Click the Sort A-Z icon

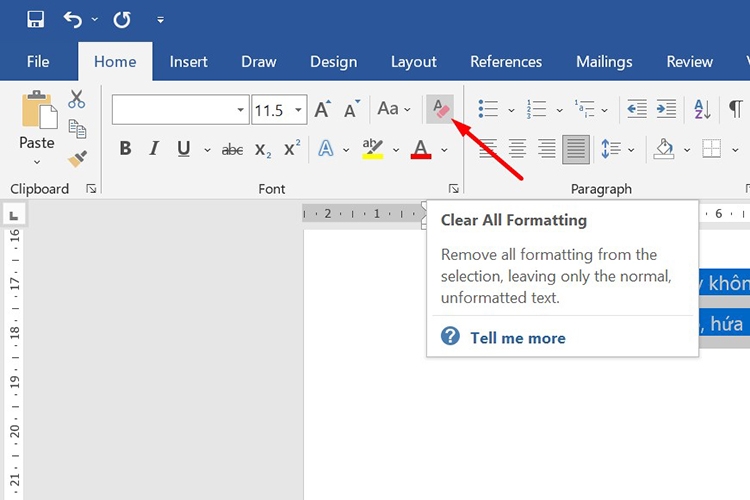coord(702,110)
